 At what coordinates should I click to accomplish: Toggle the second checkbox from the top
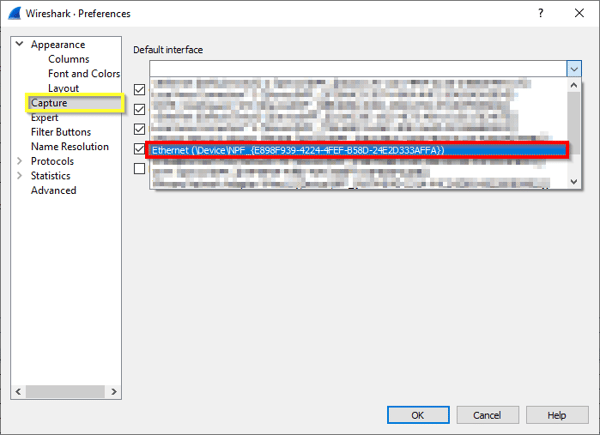pos(140,109)
